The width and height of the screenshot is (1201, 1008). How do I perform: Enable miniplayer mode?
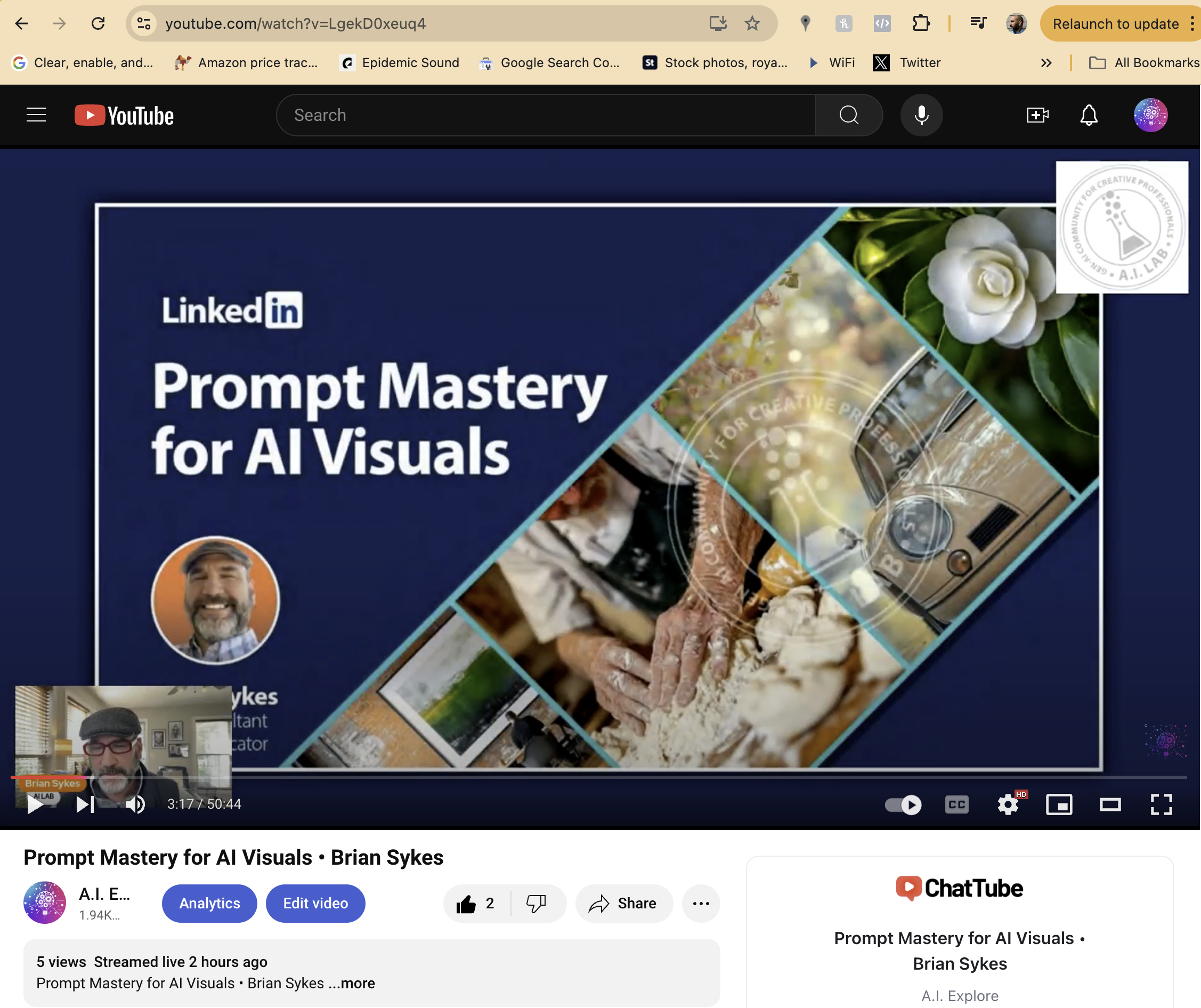point(1059,804)
